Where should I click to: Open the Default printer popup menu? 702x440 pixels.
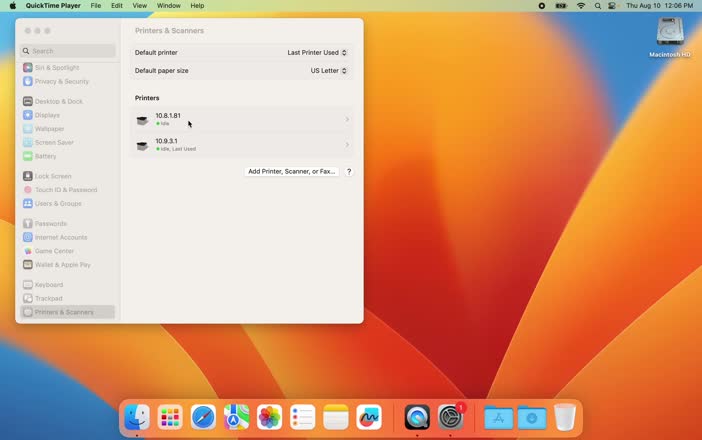tap(317, 52)
